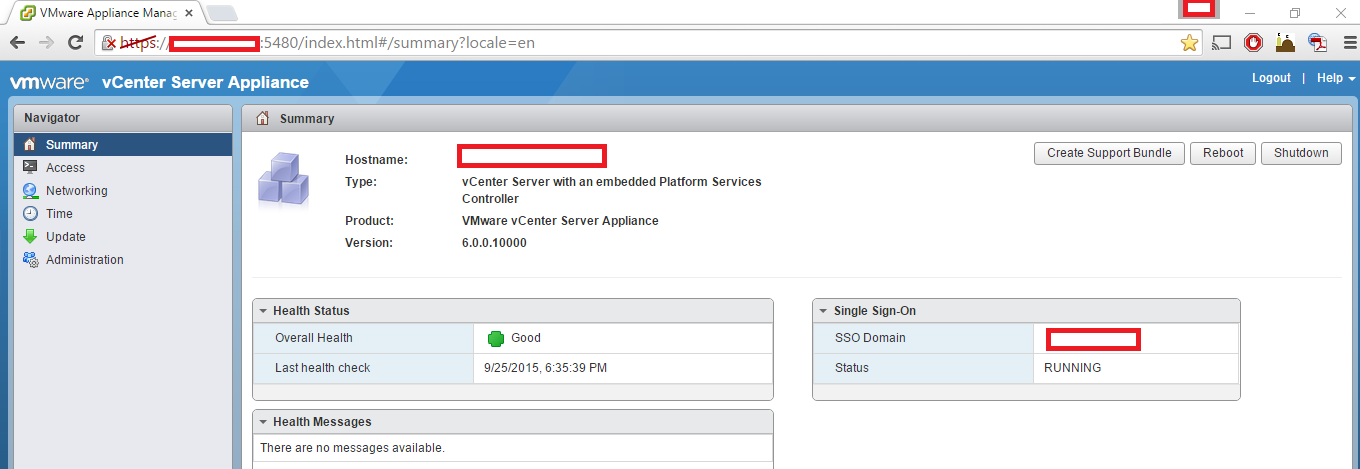Image resolution: width=1360 pixels, height=469 pixels.
Task: Click the browser Back arrow
Action: pyautogui.click(x=18, y=42)
